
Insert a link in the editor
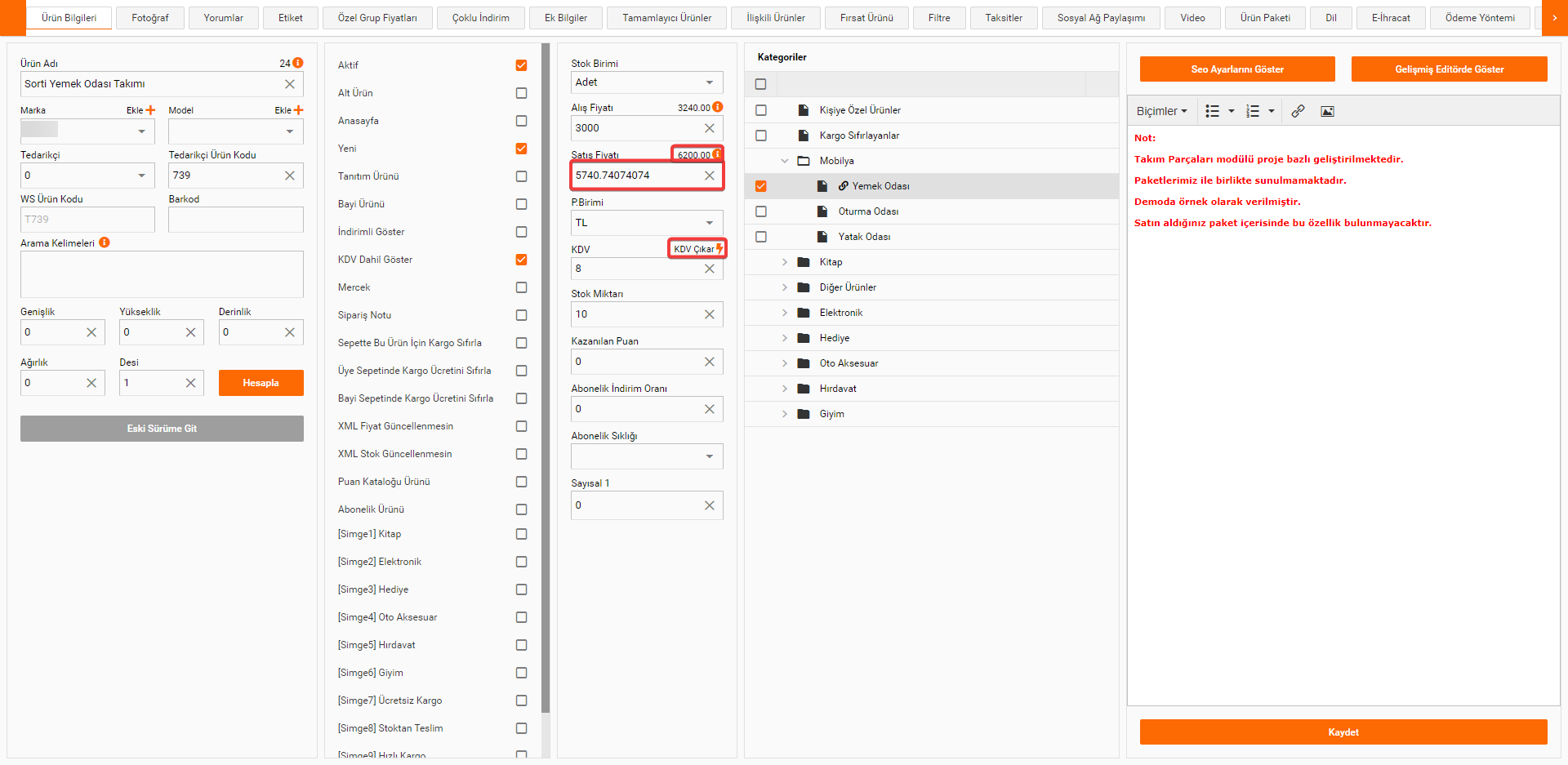coord(1298,111)
